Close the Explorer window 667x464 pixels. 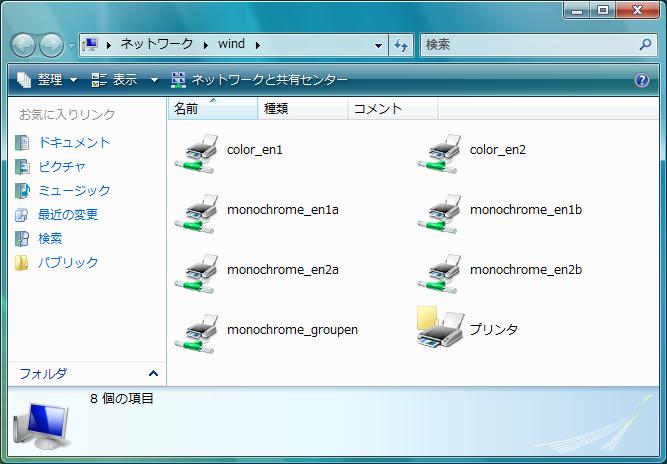[637, 10]
